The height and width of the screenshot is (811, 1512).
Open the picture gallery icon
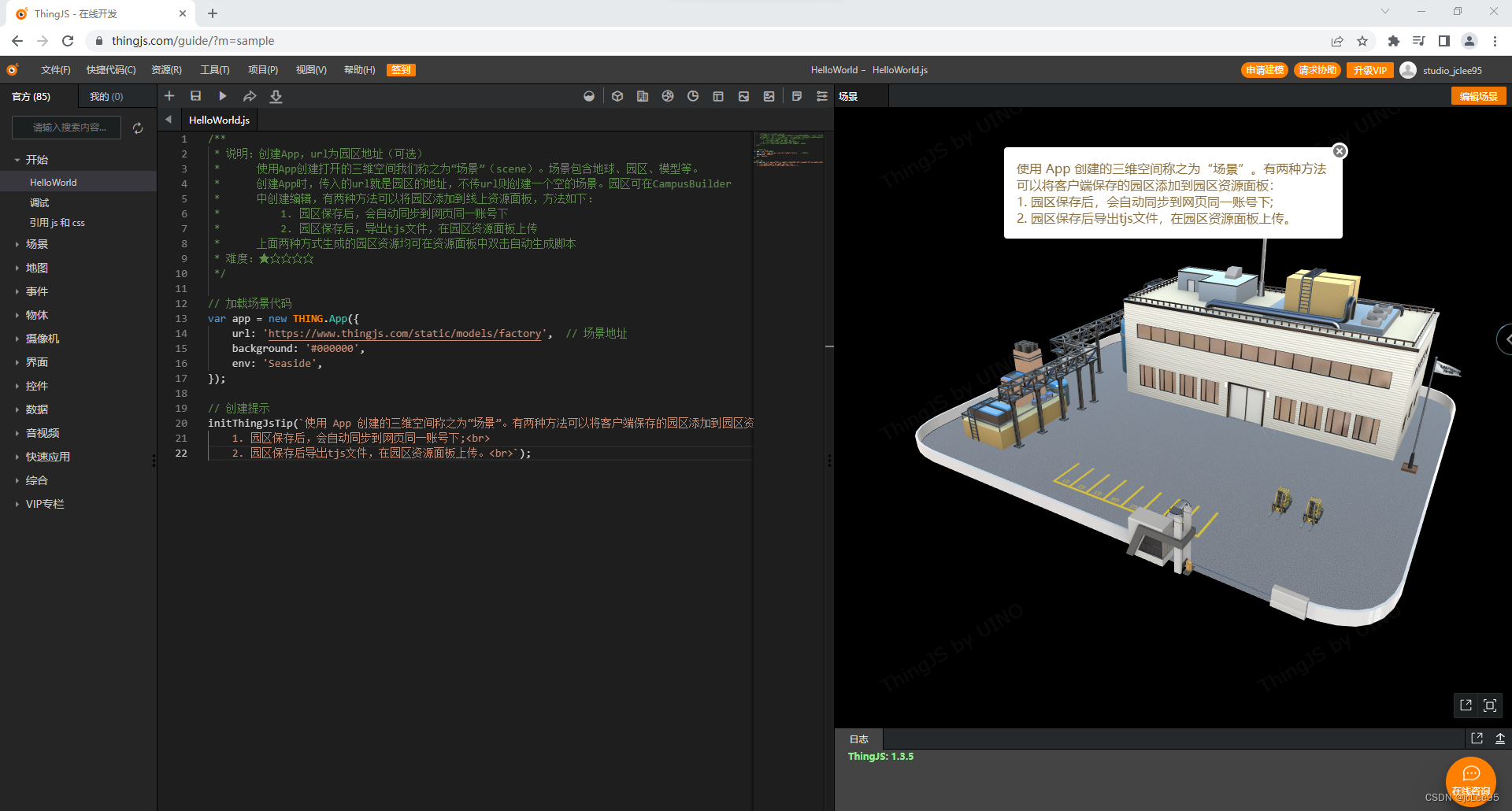(x=769, y=96)
